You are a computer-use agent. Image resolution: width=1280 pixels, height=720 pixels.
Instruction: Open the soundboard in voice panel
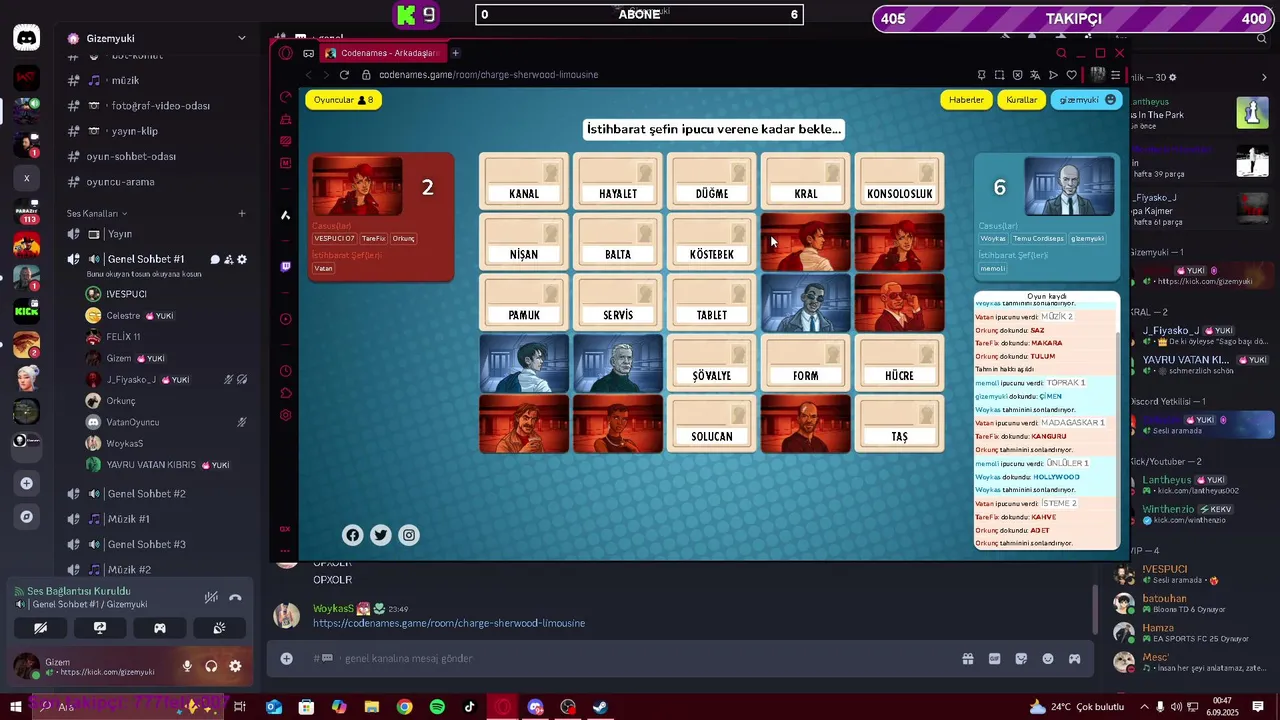pyautogui.click(x=219, y=628)
